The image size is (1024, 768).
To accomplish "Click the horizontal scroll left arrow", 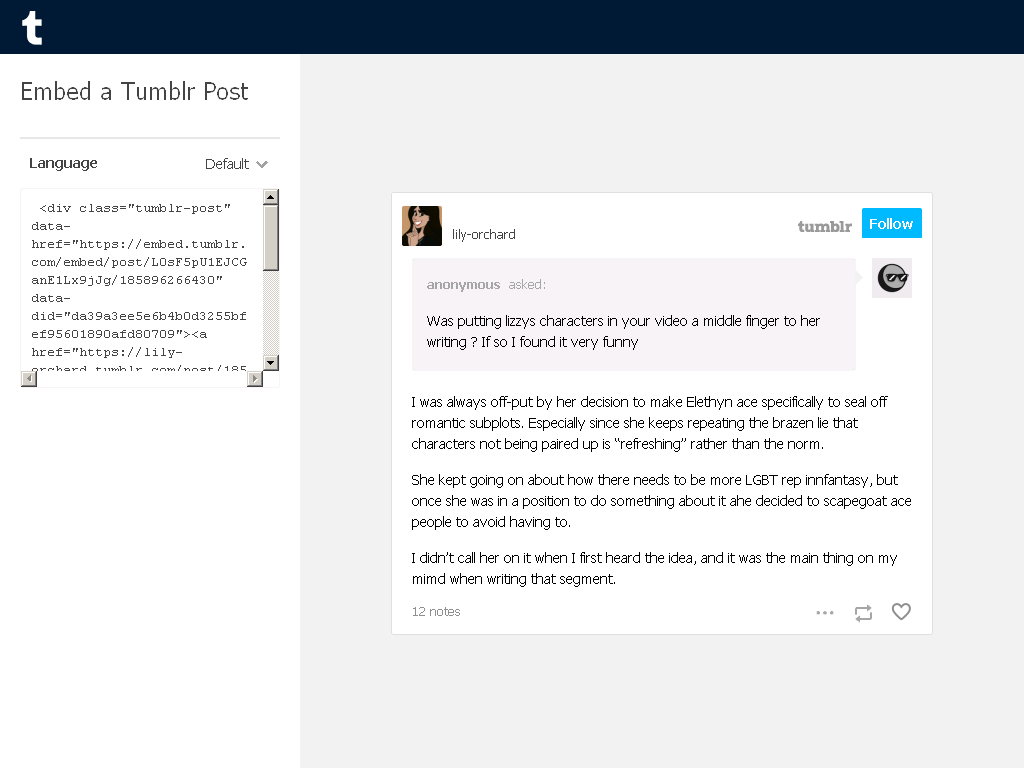I will tap(29, 379).
